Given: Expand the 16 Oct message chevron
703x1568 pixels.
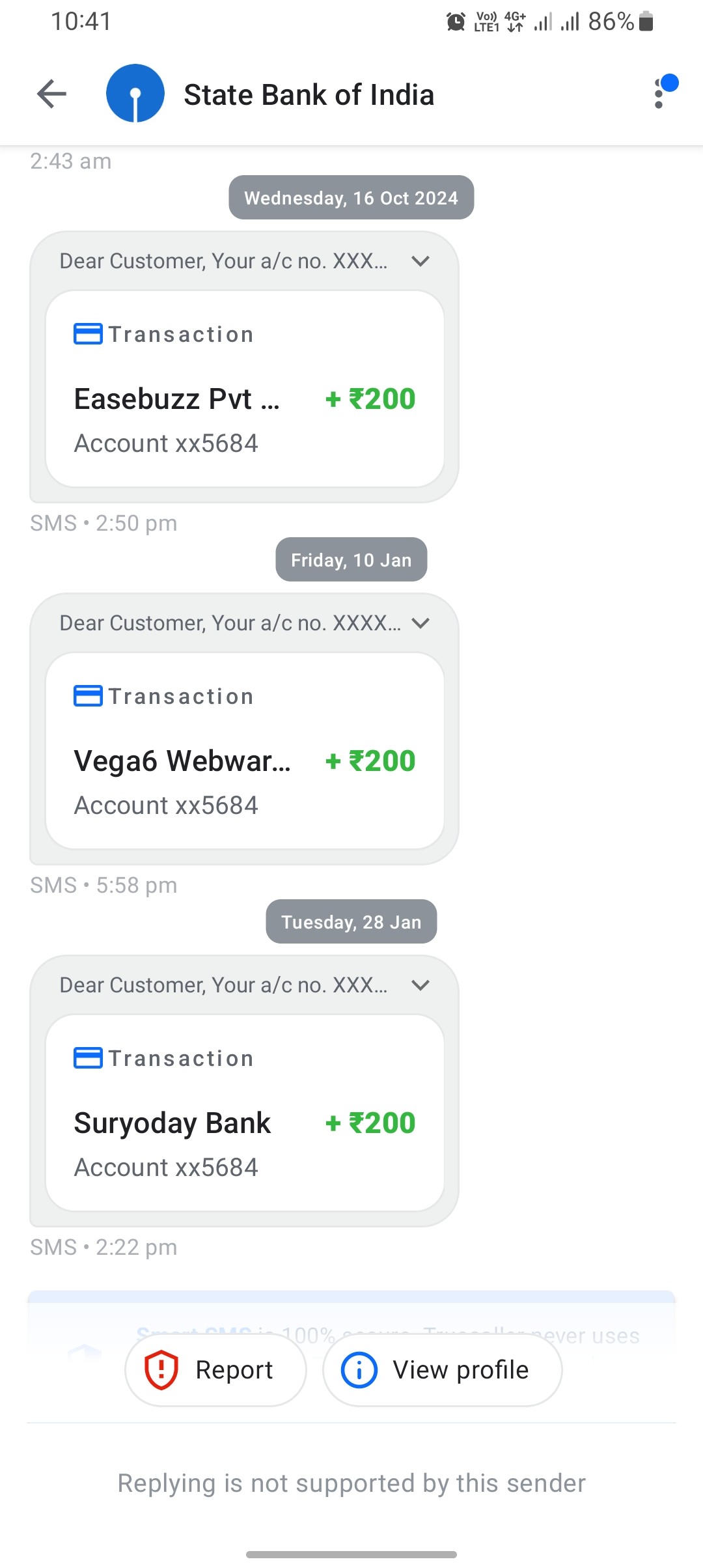Looking at the screenshot, I should (421, 261).
